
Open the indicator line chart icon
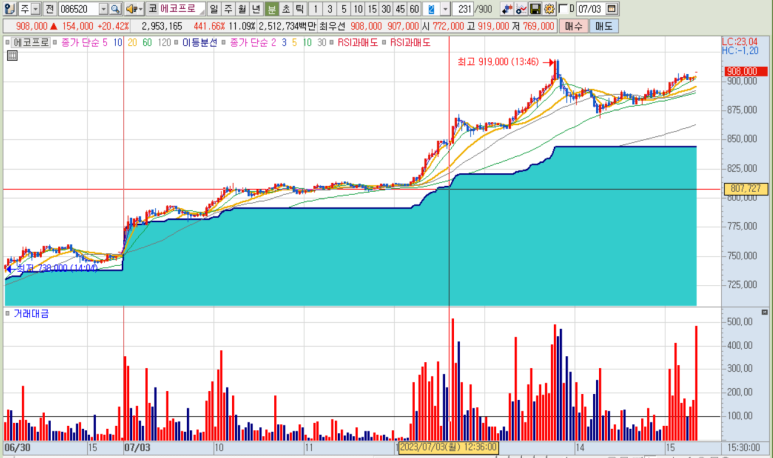click(521, 9)
